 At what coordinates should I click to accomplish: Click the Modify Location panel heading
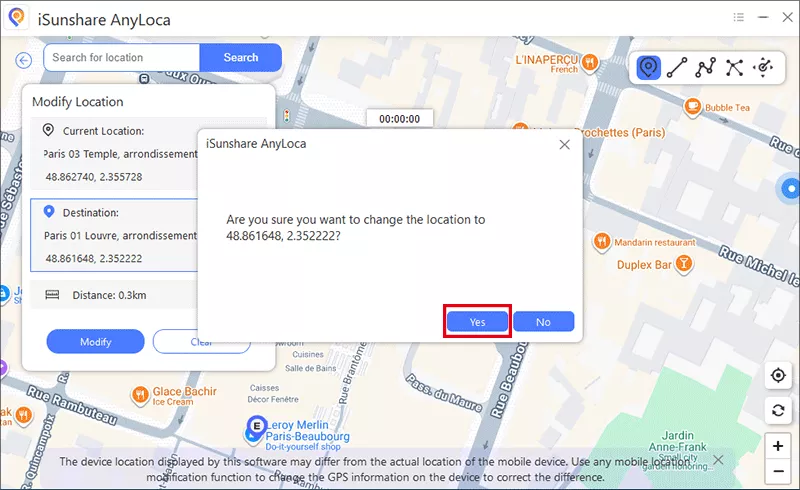[78, 102]
